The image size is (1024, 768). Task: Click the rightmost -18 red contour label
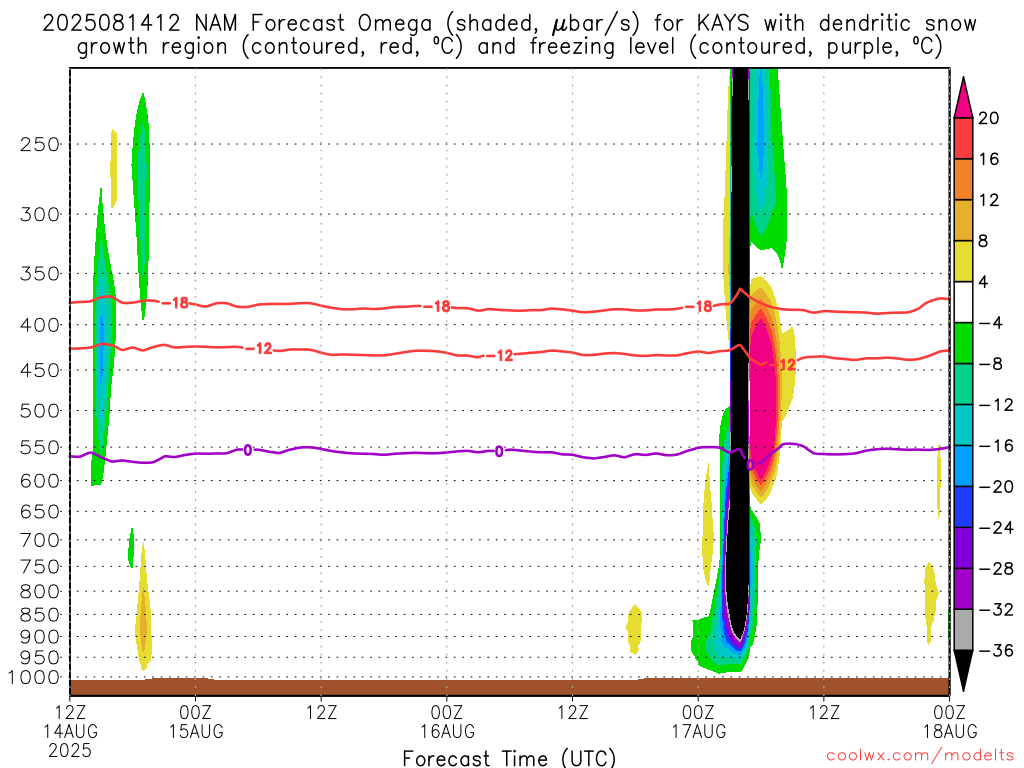tap(699, 306)
